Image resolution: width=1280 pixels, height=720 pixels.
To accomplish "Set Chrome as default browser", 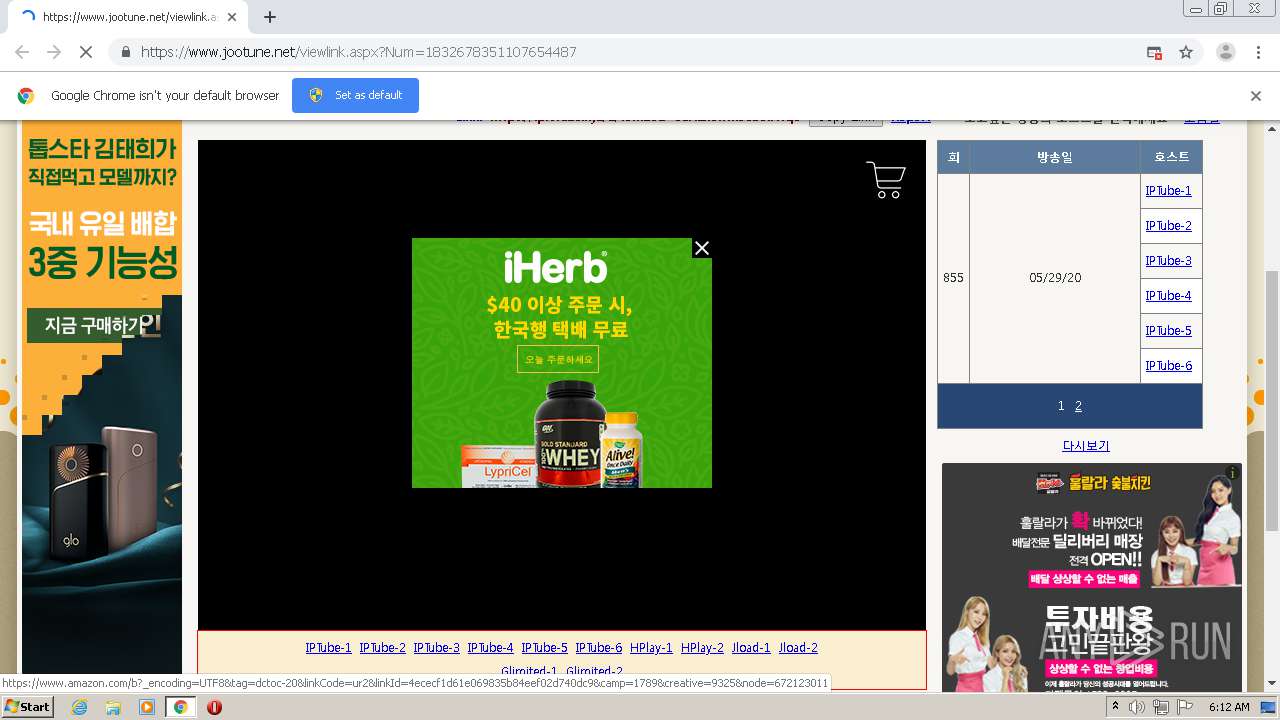I will [x=355, y=95].
